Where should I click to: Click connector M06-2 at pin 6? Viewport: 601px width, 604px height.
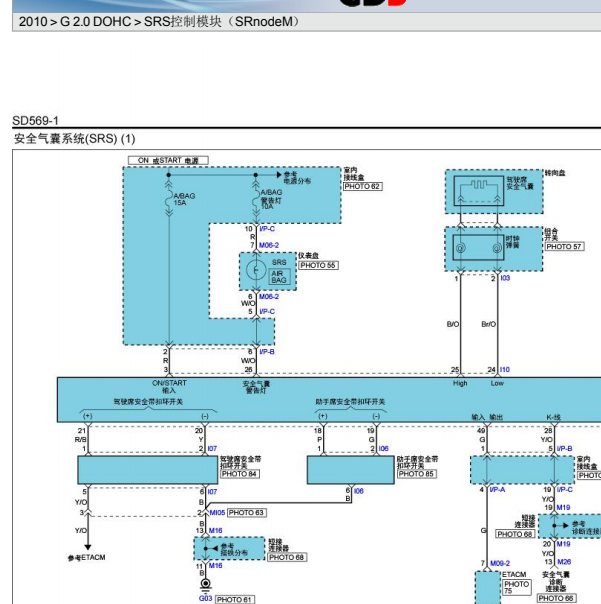269,297
